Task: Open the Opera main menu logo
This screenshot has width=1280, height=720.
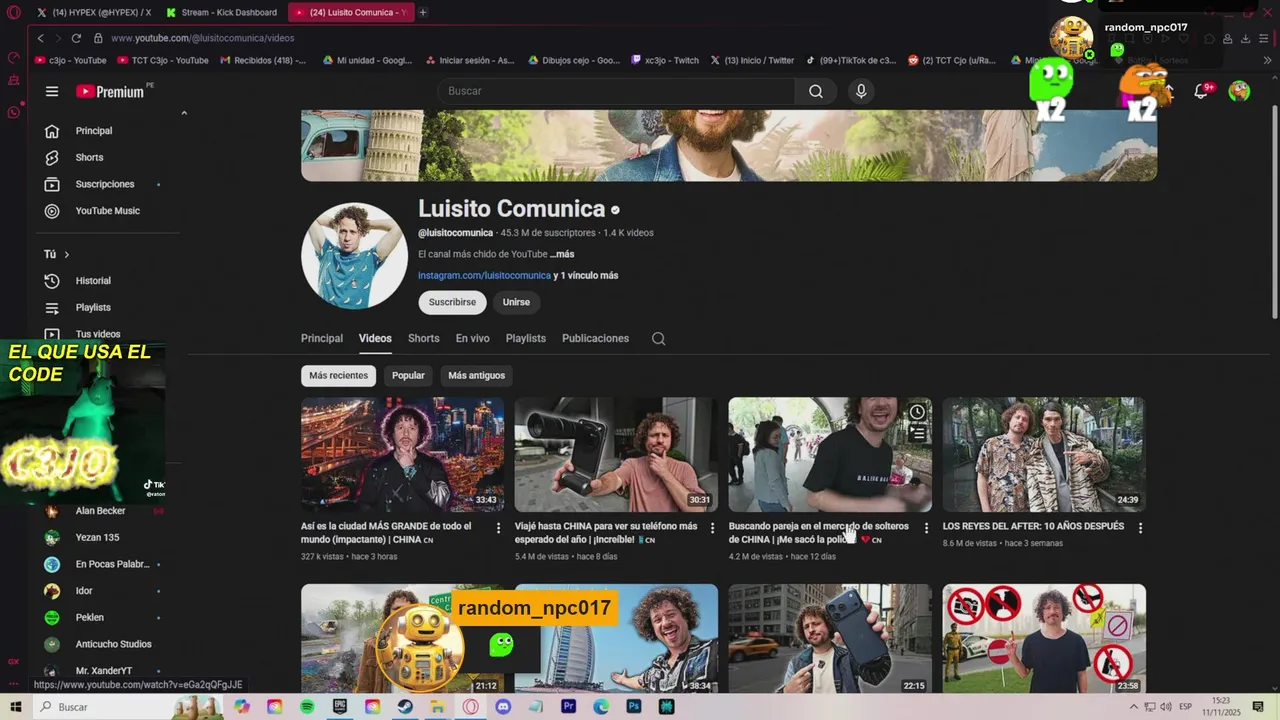Action: [13, 12]
